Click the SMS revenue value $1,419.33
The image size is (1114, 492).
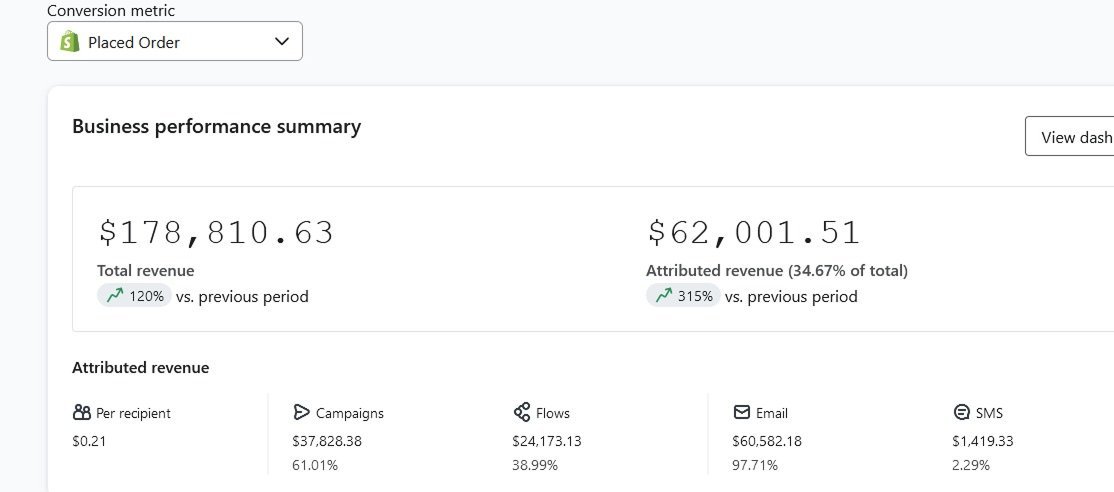(x=983, y=441)
